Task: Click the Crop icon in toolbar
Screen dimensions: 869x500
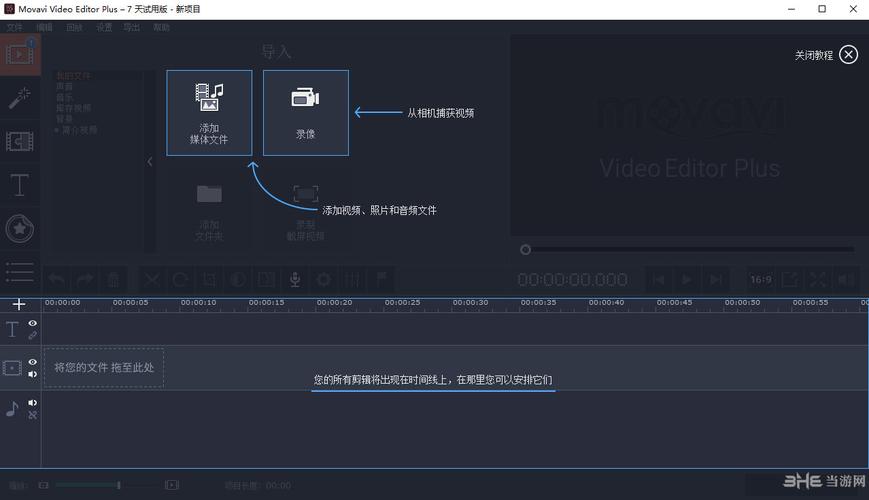Action: (209, 279)
